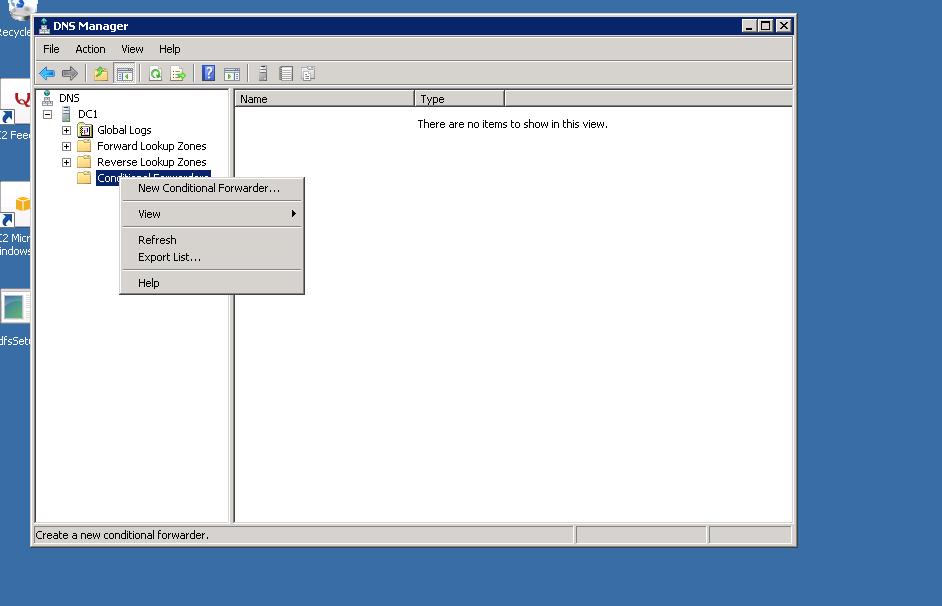942x606 pixels.
Task: Open the Action menu
Action: pyautogui.click(x=90, y=49)
